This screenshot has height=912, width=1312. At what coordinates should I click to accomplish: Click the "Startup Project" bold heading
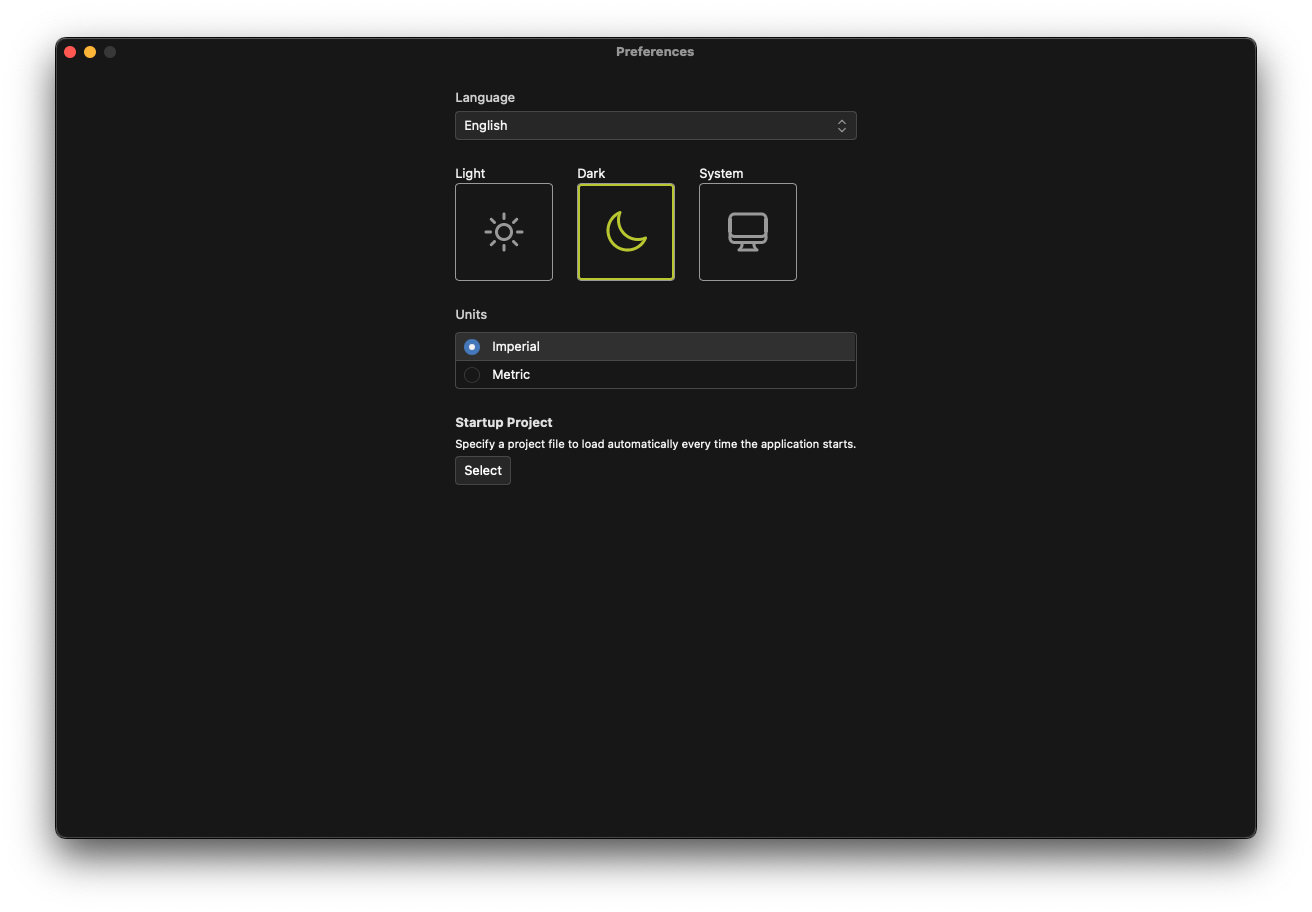coord(504,423)
